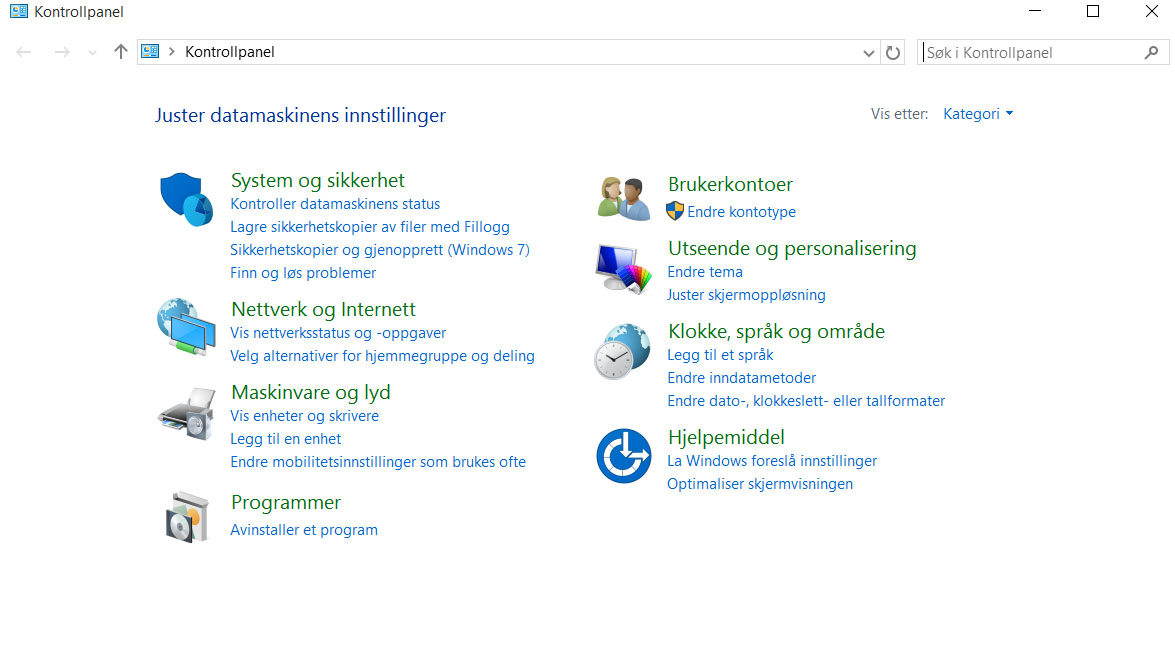Click the Hjelpemiddel ease of access icon

click(x=623, y=456)
